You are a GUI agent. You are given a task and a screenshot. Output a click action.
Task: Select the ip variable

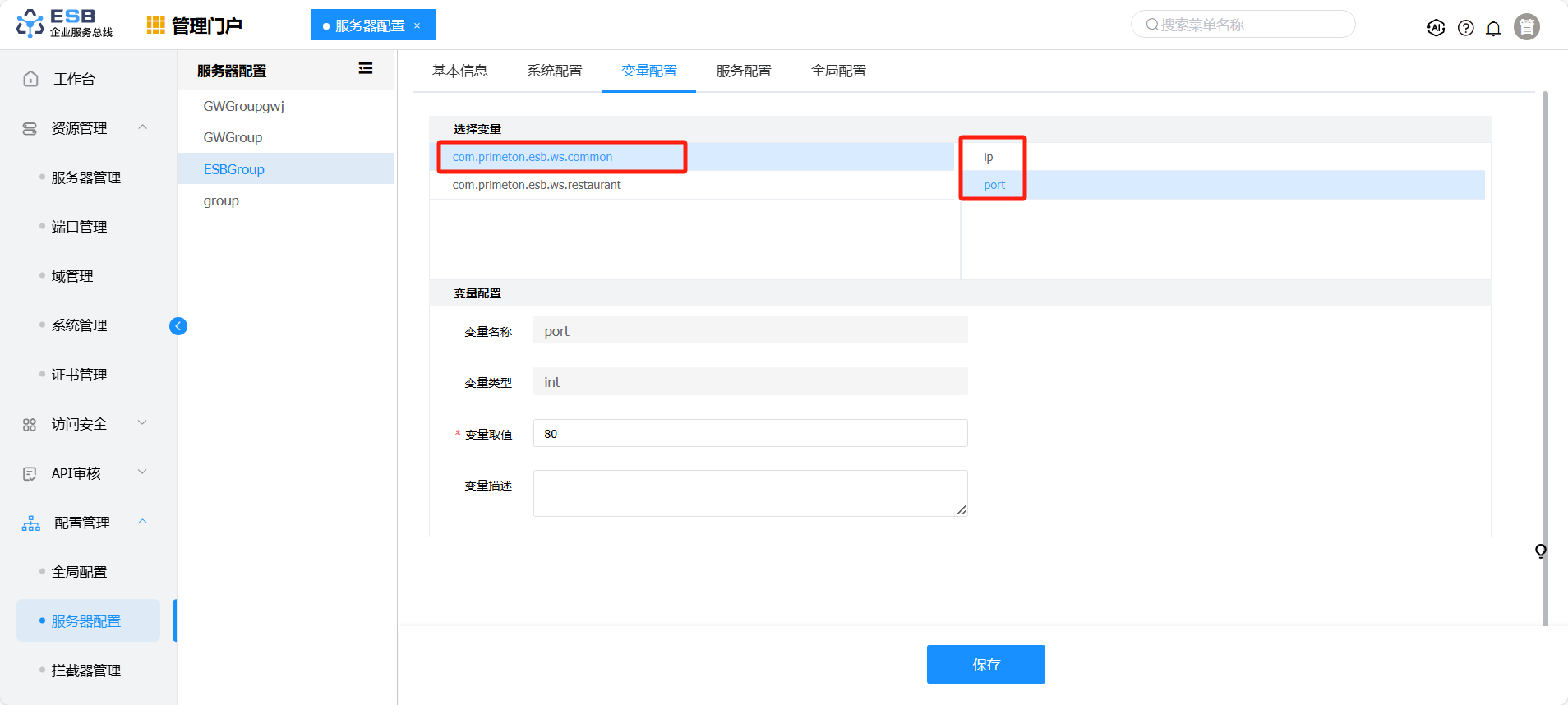tap(989, 157)
